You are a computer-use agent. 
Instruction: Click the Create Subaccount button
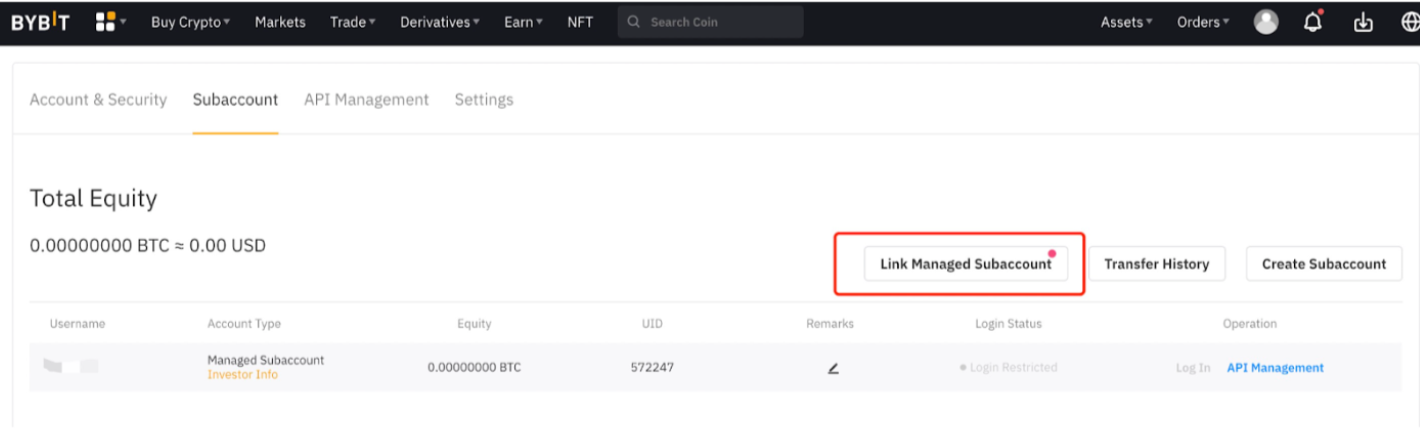pos(1323,264)
